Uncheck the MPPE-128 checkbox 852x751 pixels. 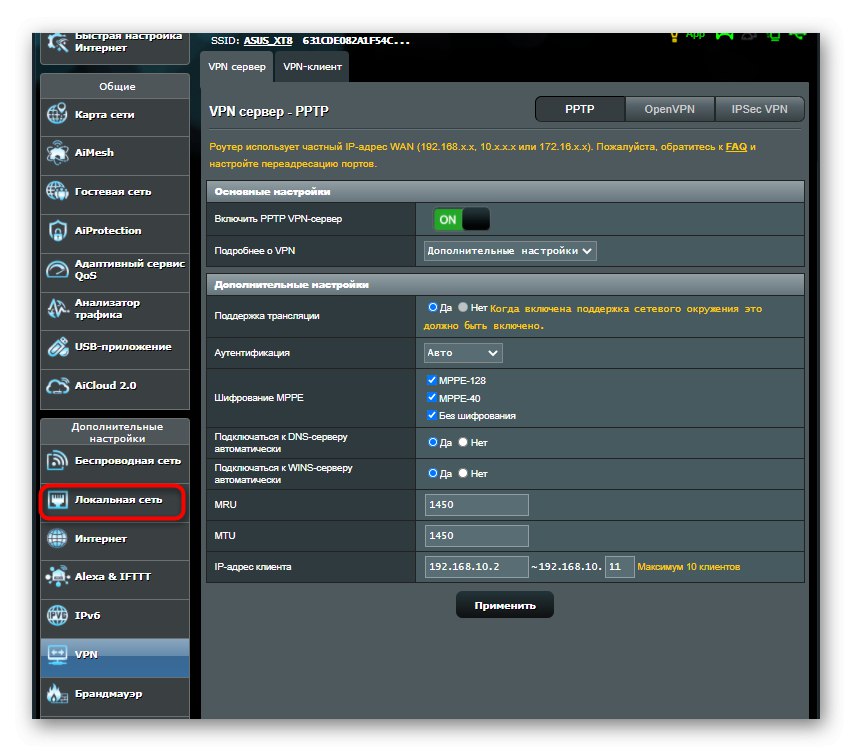[431, 380]
